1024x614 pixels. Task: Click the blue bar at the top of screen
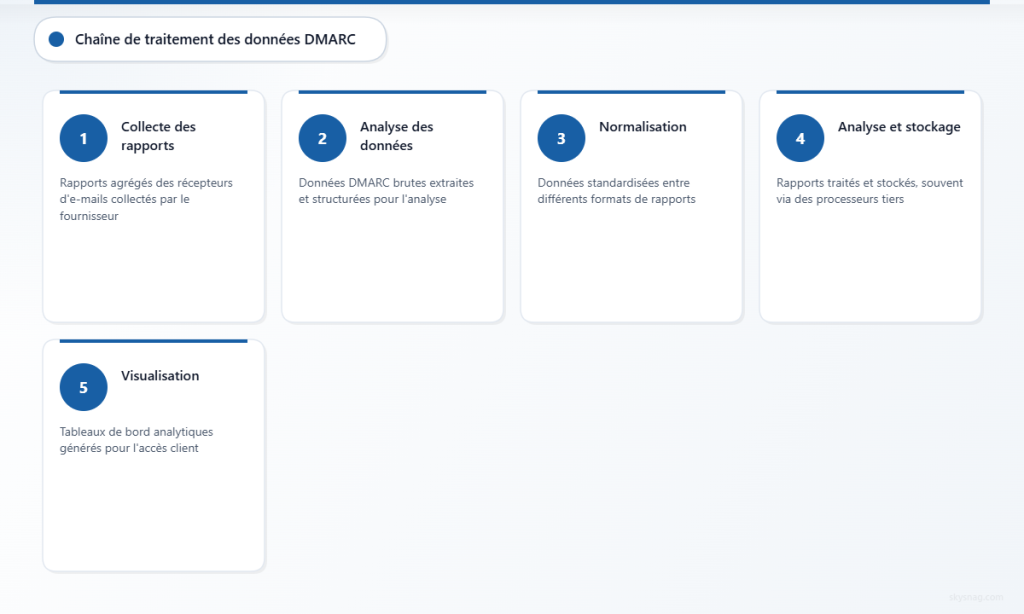coord(512,3)
